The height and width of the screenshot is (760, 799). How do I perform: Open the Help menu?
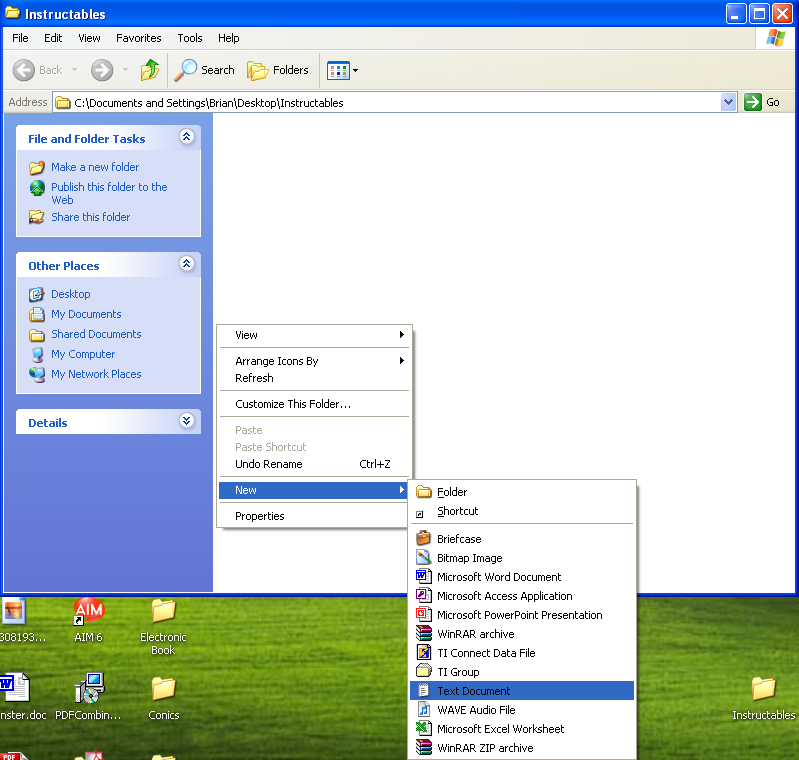[228, 38]
